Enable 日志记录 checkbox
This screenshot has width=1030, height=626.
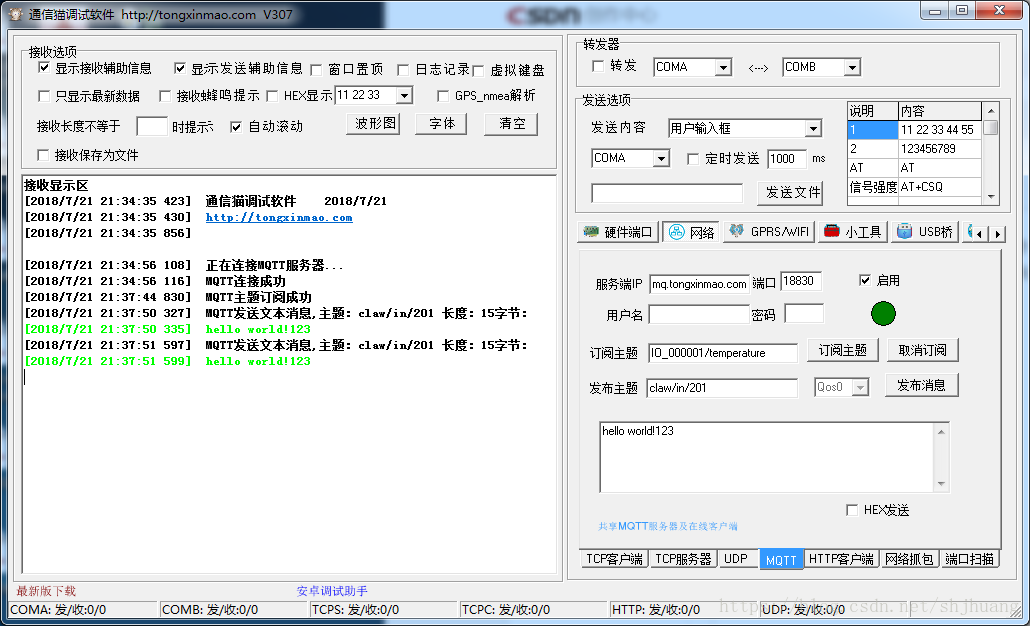click(x=403, y=70)
